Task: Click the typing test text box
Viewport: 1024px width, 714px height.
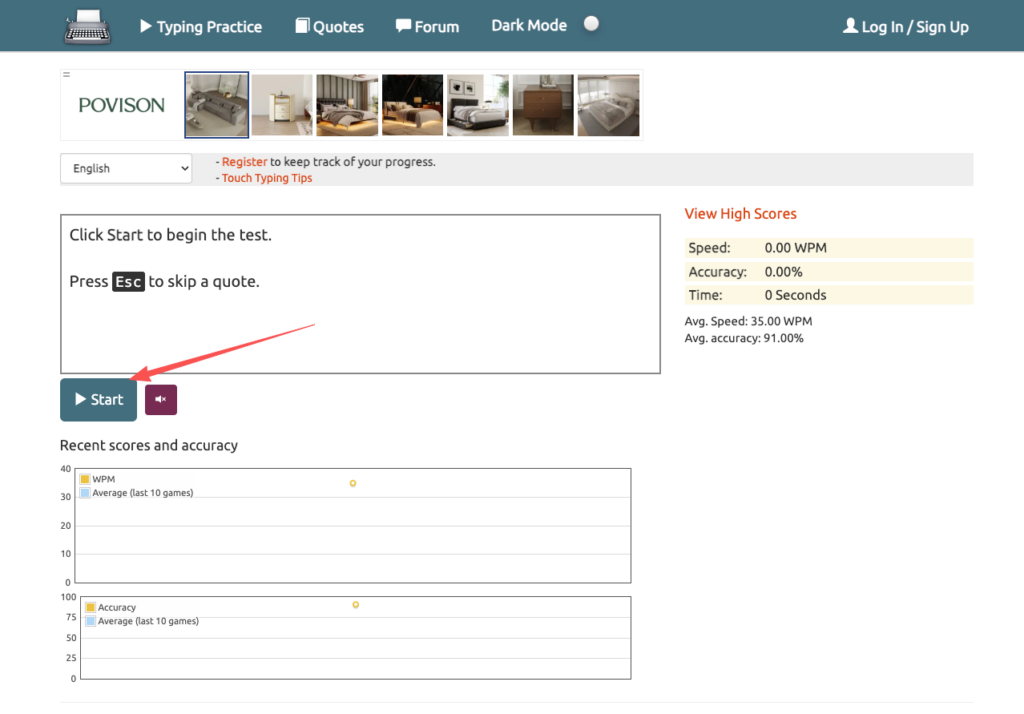Action: click(x=360, y=293)
